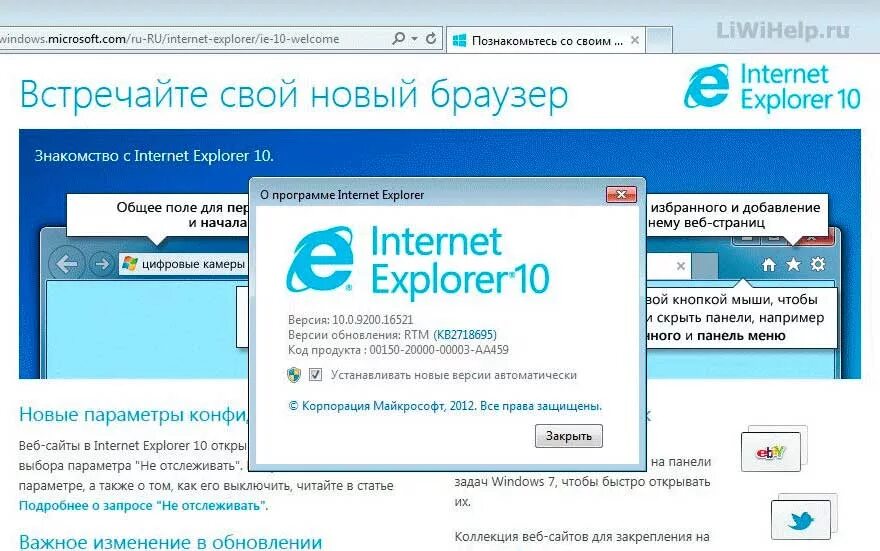The width and height of the screenshot is (880, 551).
Task: Click the Twitter bird thumbnail
Action: click(x=801, y=520)
